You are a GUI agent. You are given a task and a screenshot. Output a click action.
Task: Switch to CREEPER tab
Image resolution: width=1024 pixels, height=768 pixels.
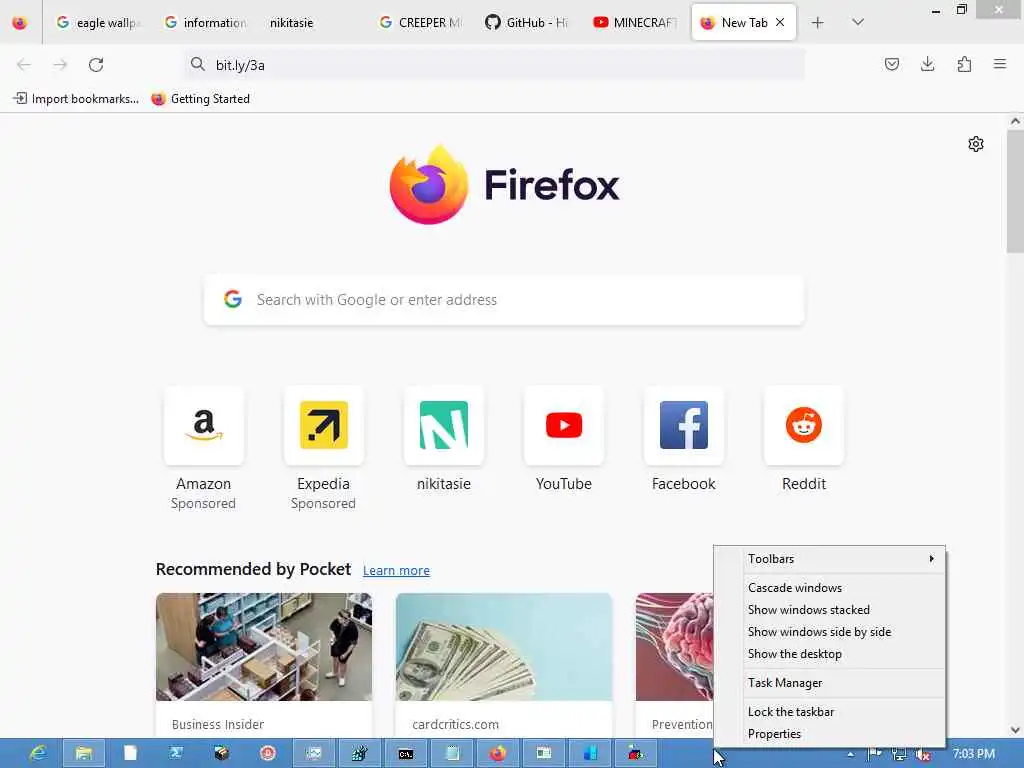click(422, 23)
